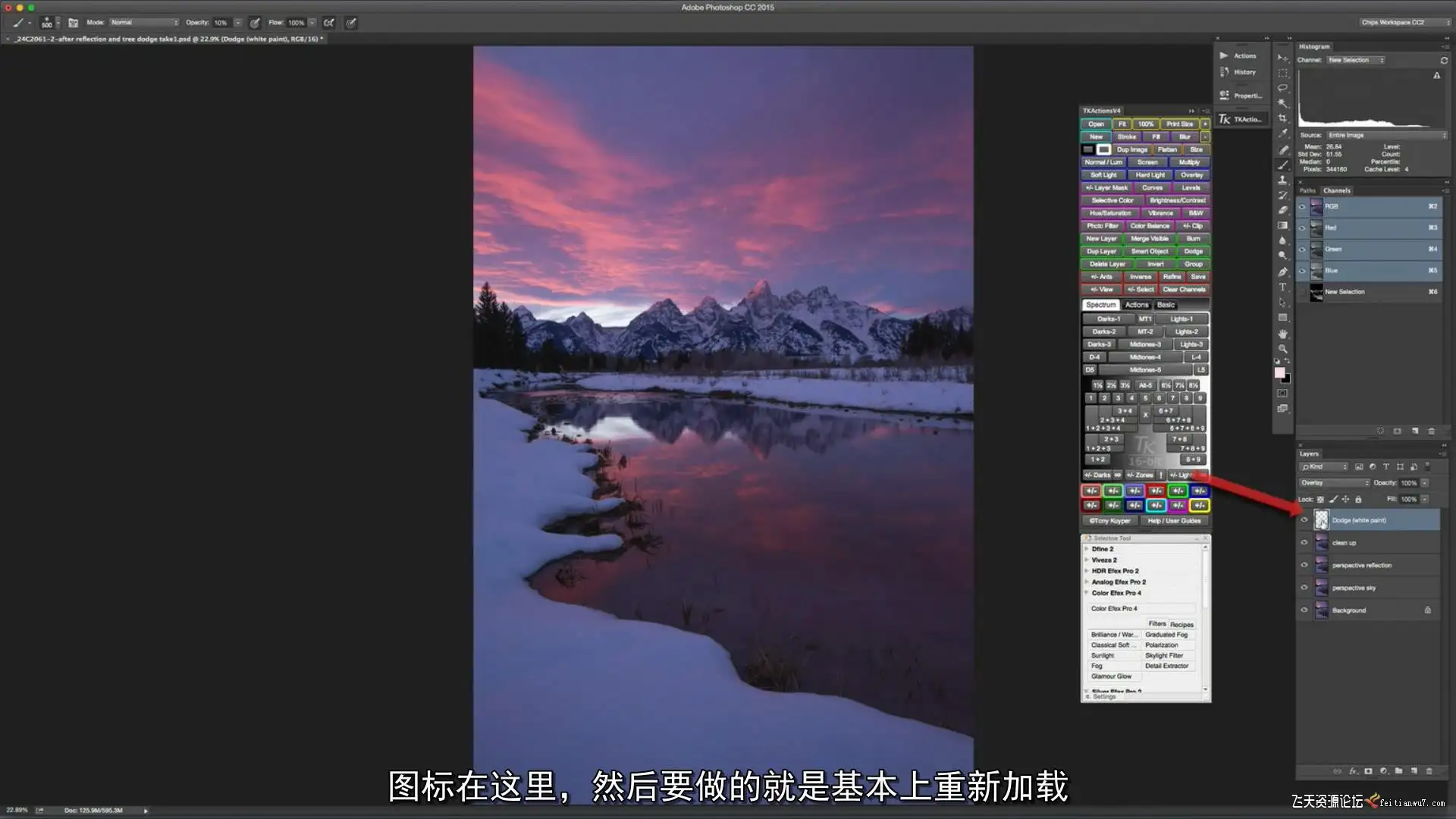Open the histogram Channel dropdown
Screen dimensions: 1456x819
pos(1355,60)
